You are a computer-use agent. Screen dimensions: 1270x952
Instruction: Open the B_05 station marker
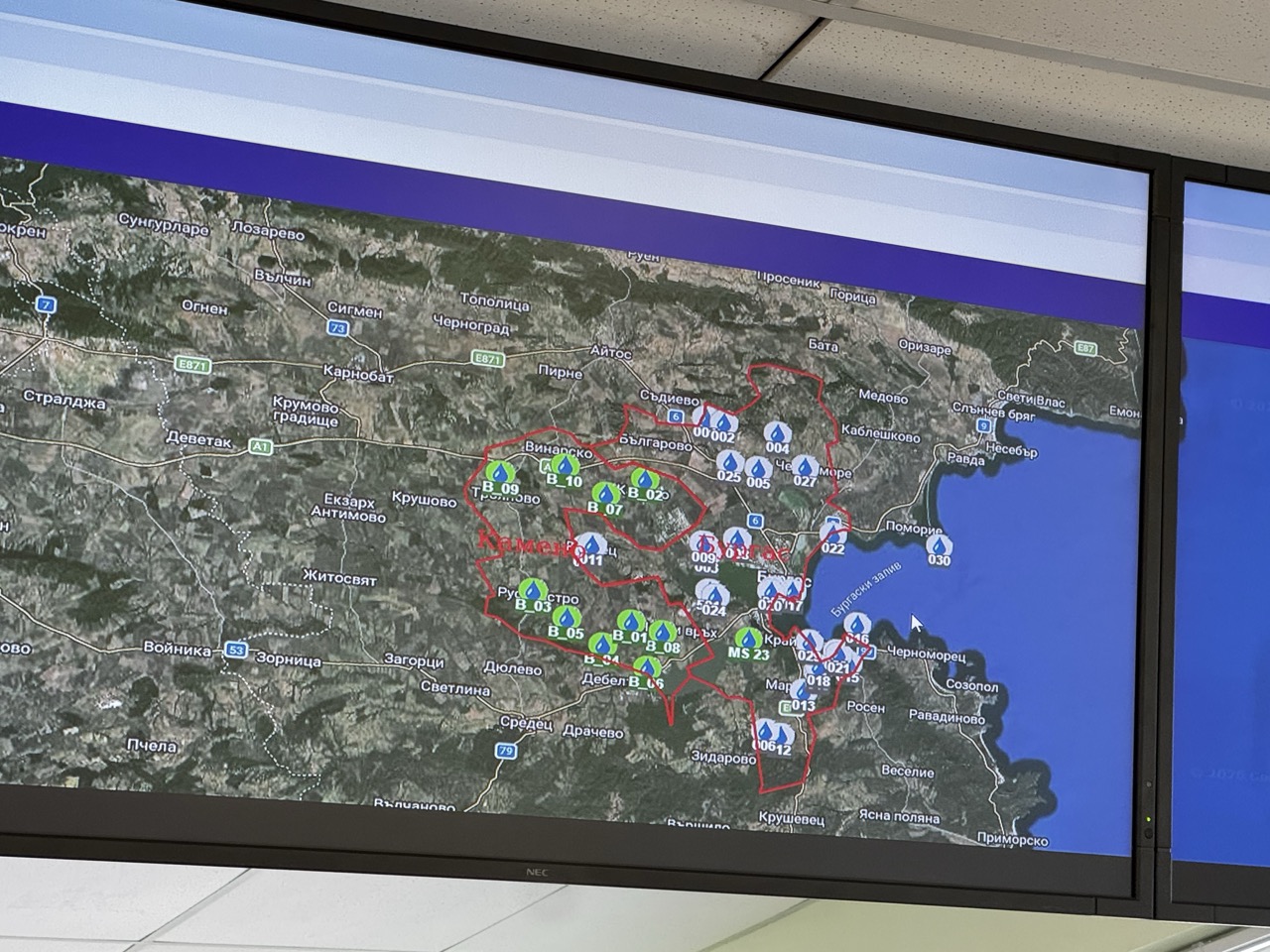tap(568, 618)
